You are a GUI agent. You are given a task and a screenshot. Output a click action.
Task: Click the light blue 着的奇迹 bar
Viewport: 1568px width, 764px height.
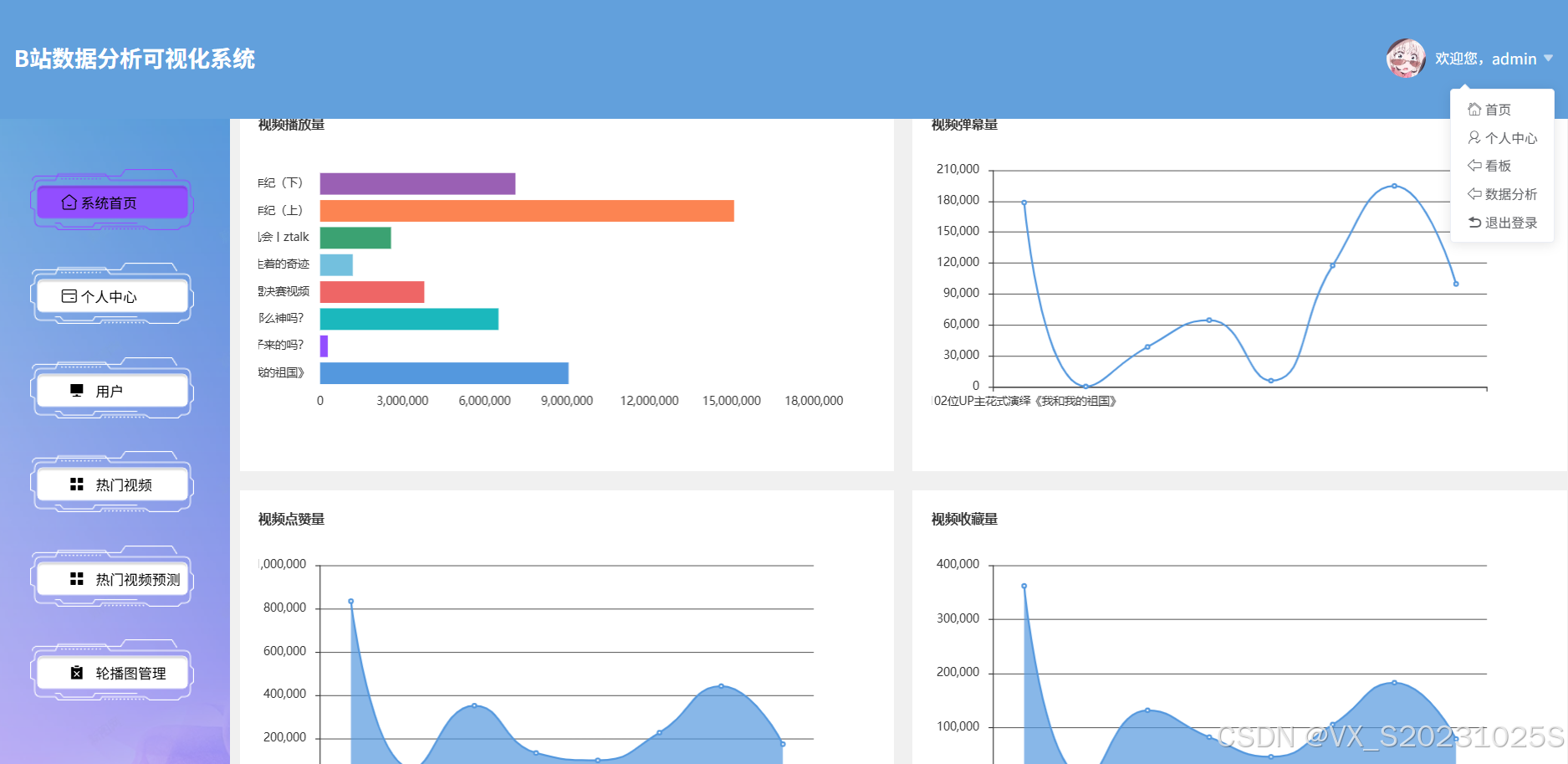coord(336,264)
